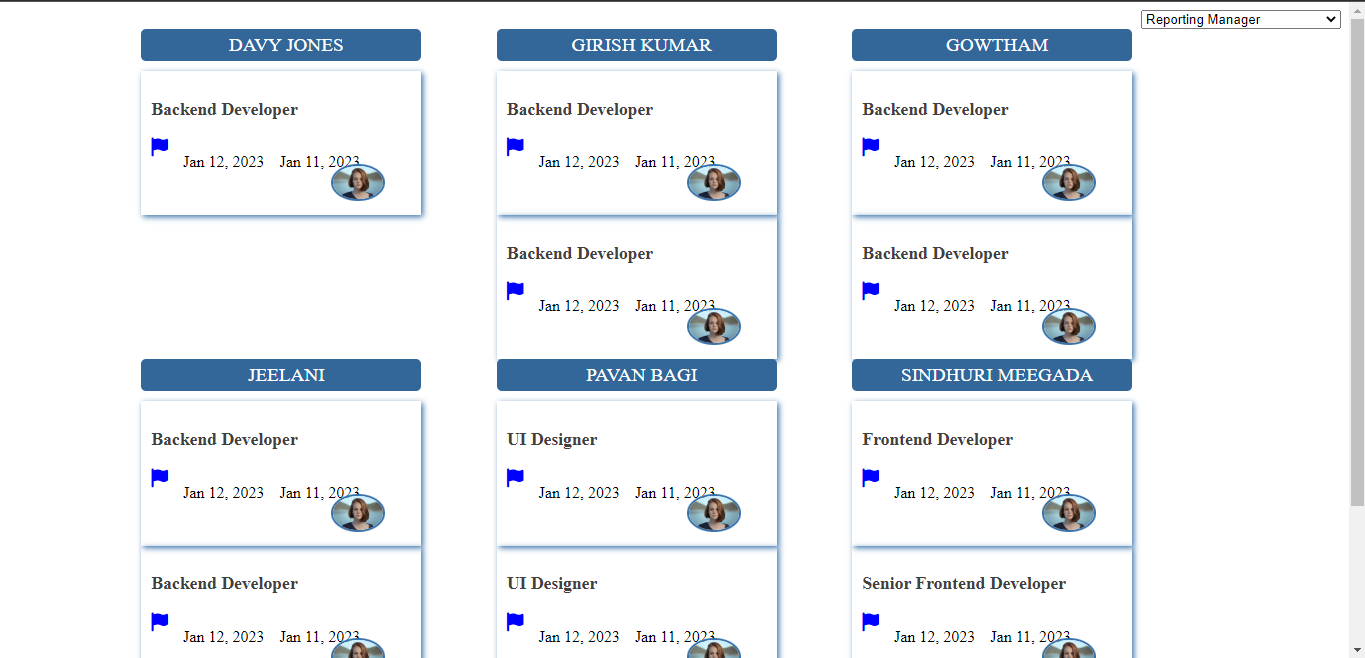Image resolution: width=1365 pixels, height=658 pixels.
Task: Select the Senior Frontend Developer title
Action: click(964, 584)
